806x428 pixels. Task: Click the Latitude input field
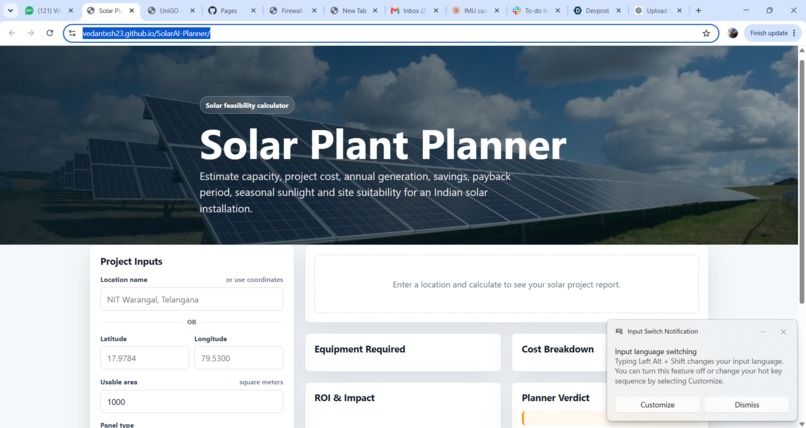[x=144, y=358]
